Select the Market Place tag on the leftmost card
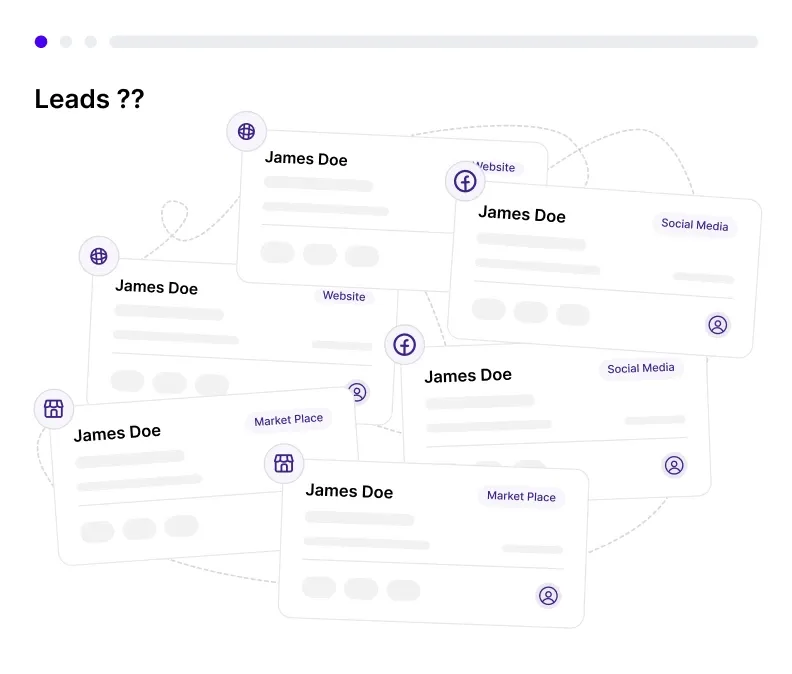The width and height of the screenshot is (792, 674). tap(288, 420)
